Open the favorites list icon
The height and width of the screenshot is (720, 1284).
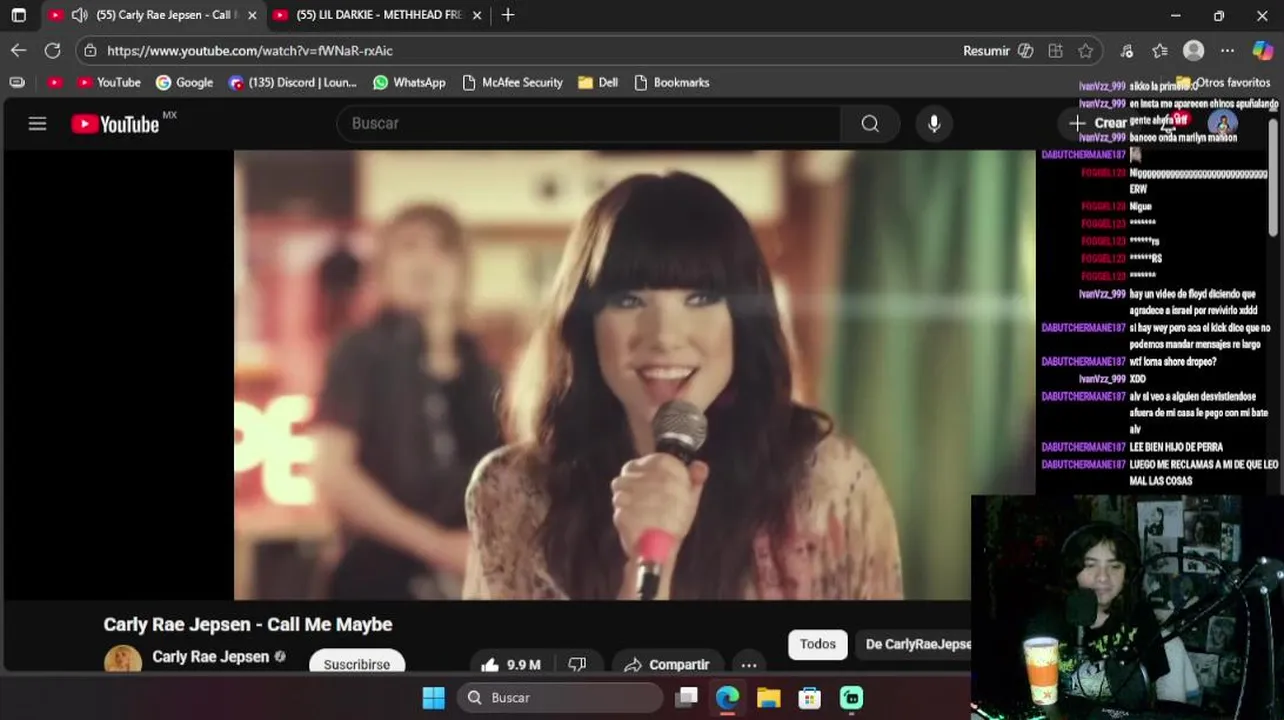pyautogui.click(x=1160, y=50)
